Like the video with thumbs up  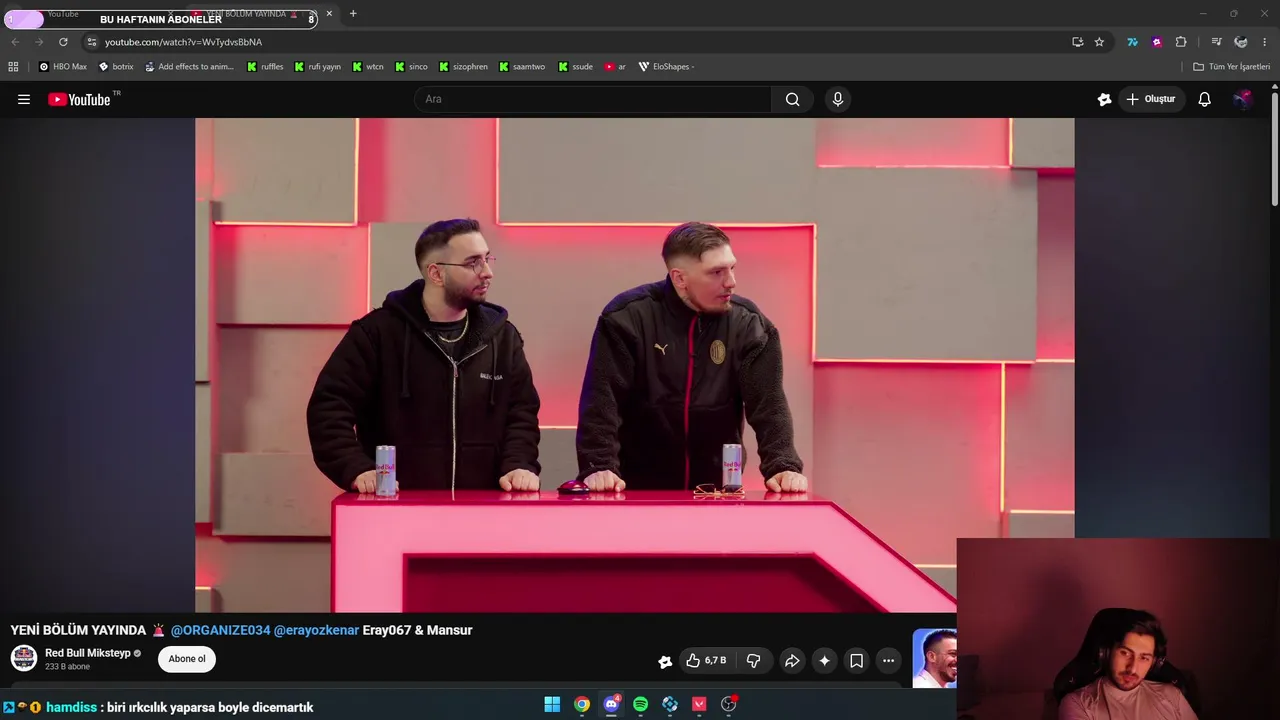coord(706,660)
